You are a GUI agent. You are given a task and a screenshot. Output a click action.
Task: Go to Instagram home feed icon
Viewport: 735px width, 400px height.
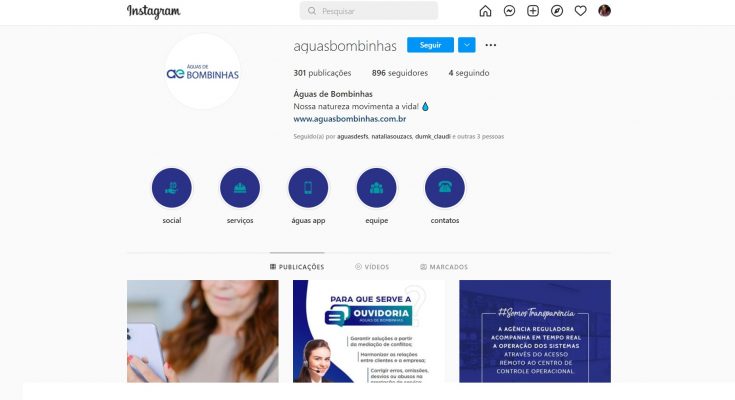(x=485, y=11)
